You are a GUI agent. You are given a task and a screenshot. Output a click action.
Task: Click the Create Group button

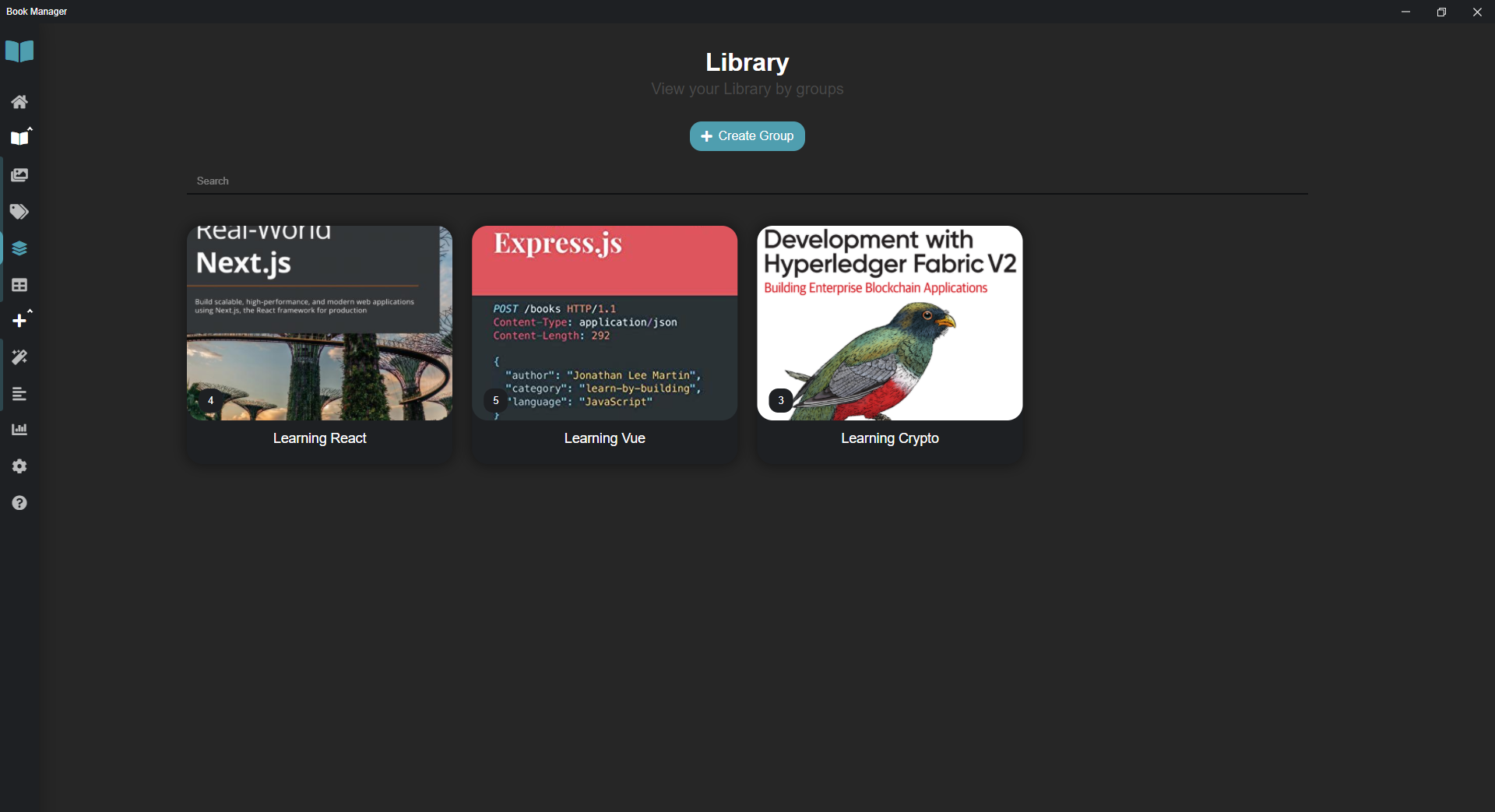[746, 135]
